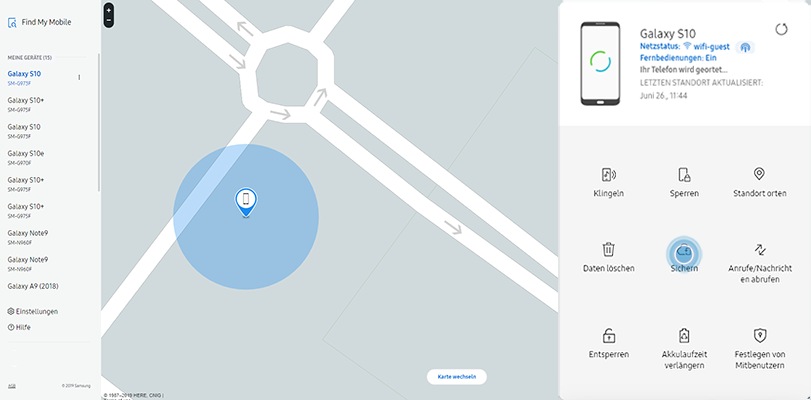Click the Galaxy S10 title in the device card

(668, 34)
